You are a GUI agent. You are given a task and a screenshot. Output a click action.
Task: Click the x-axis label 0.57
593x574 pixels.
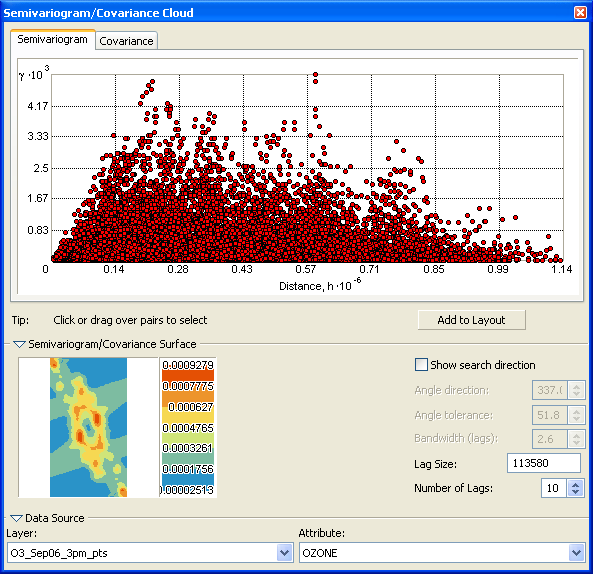point(306,269)
